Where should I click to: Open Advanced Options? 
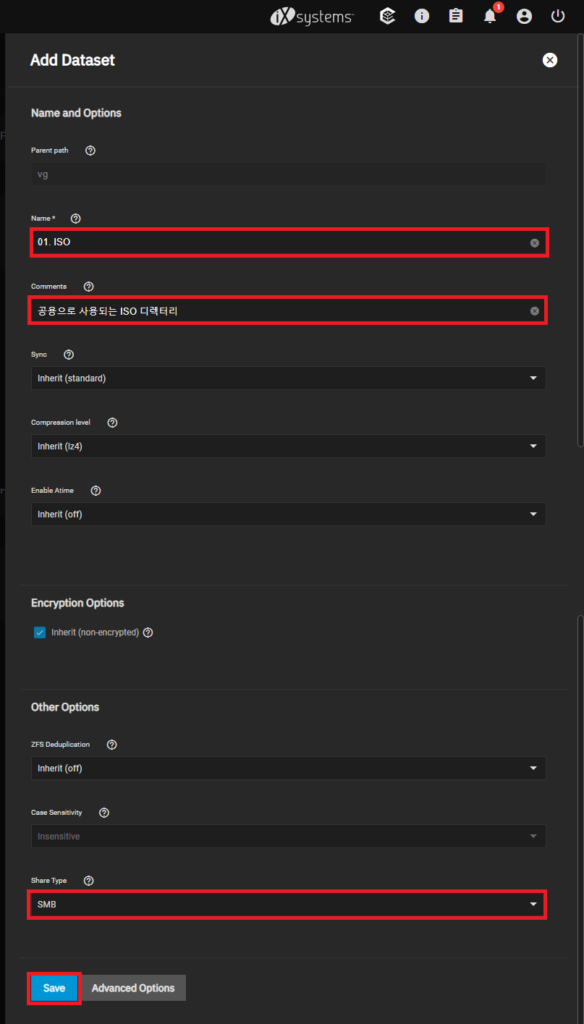tap(133, 988)
